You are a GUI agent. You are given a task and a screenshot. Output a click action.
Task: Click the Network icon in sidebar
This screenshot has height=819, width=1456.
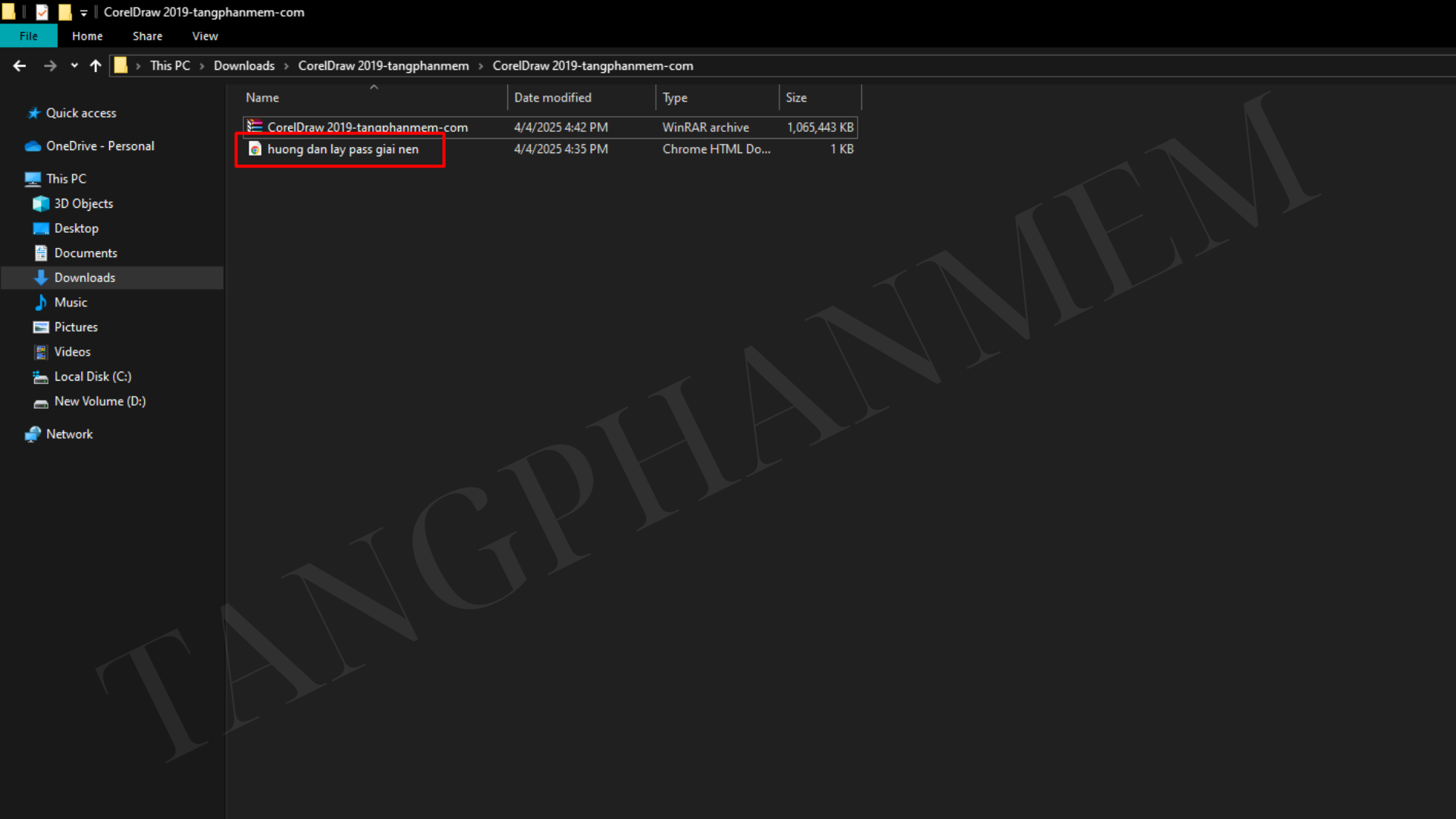(x=33, y=435)
